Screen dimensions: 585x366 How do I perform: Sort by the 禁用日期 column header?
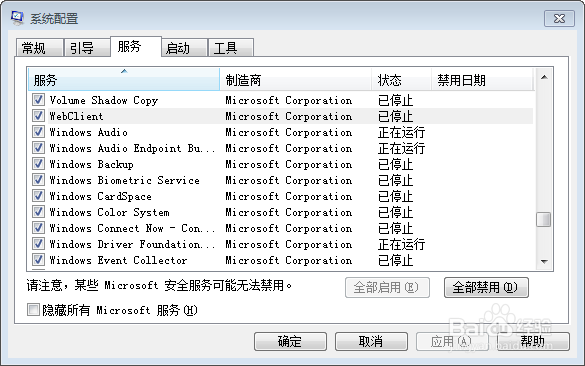482,79
